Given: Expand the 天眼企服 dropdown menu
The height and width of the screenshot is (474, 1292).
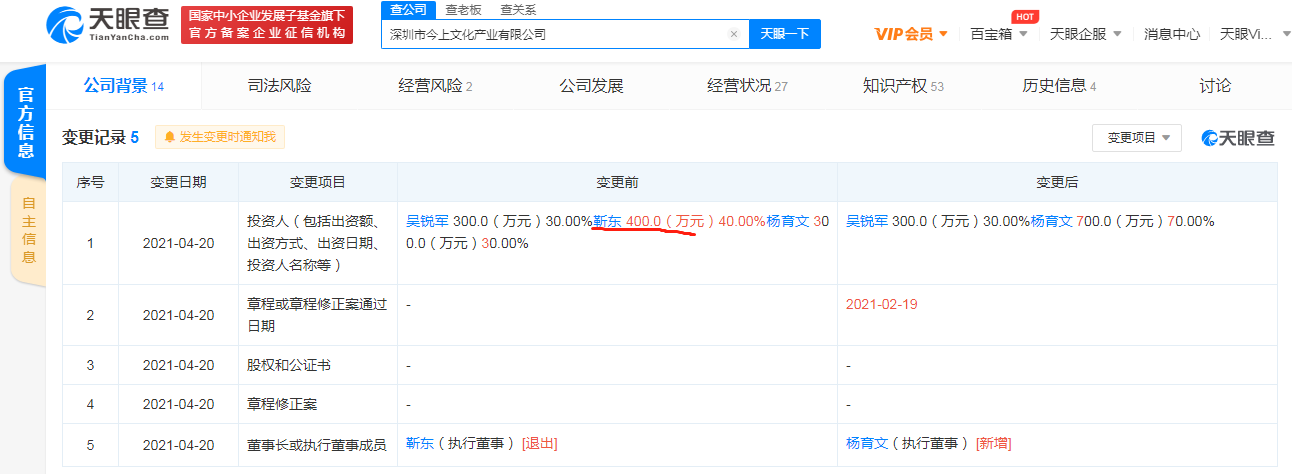Looking at the screenshot, I should click(x=1085, y=34).
